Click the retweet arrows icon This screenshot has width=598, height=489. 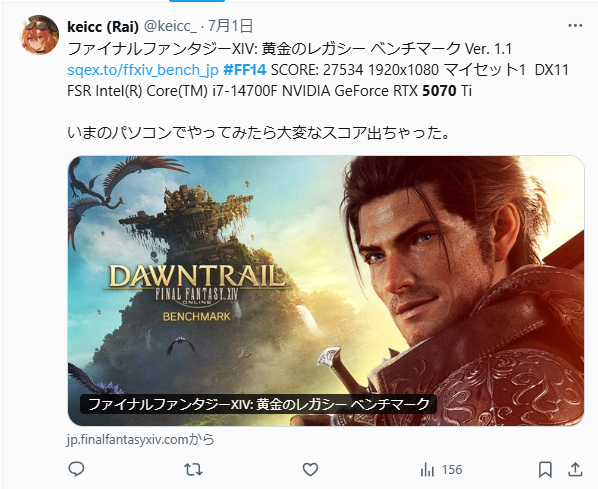[193, 470]
